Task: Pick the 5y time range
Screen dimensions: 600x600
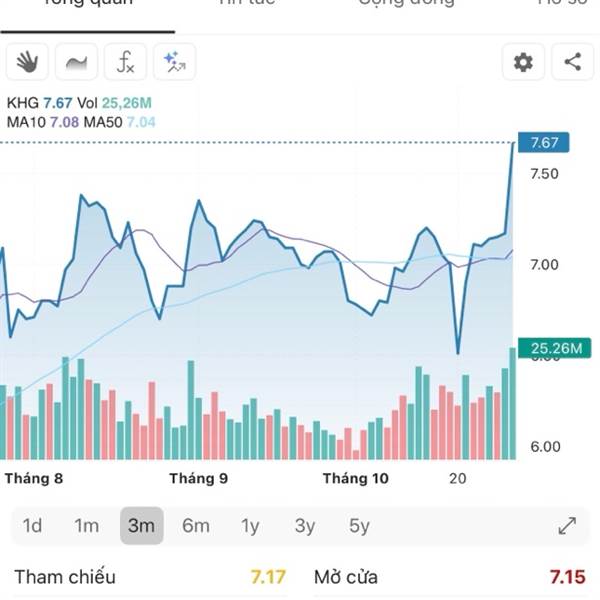Action: tap(359, 526)
